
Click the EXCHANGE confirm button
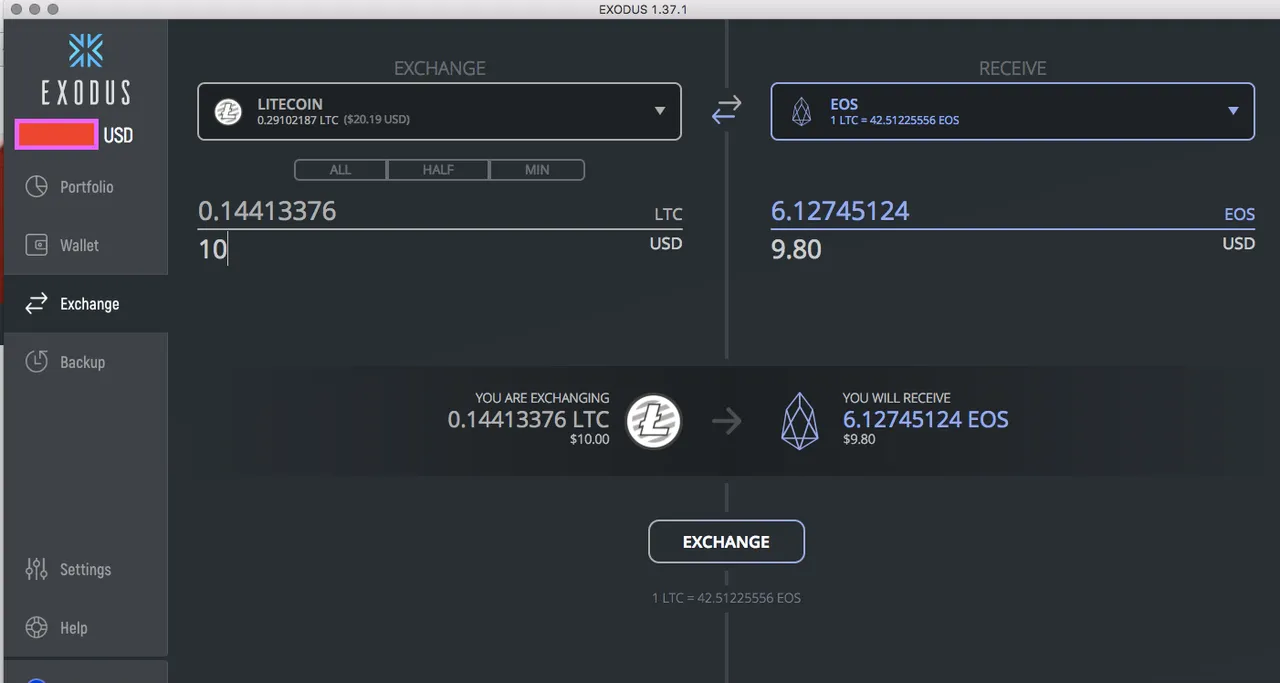726,542
